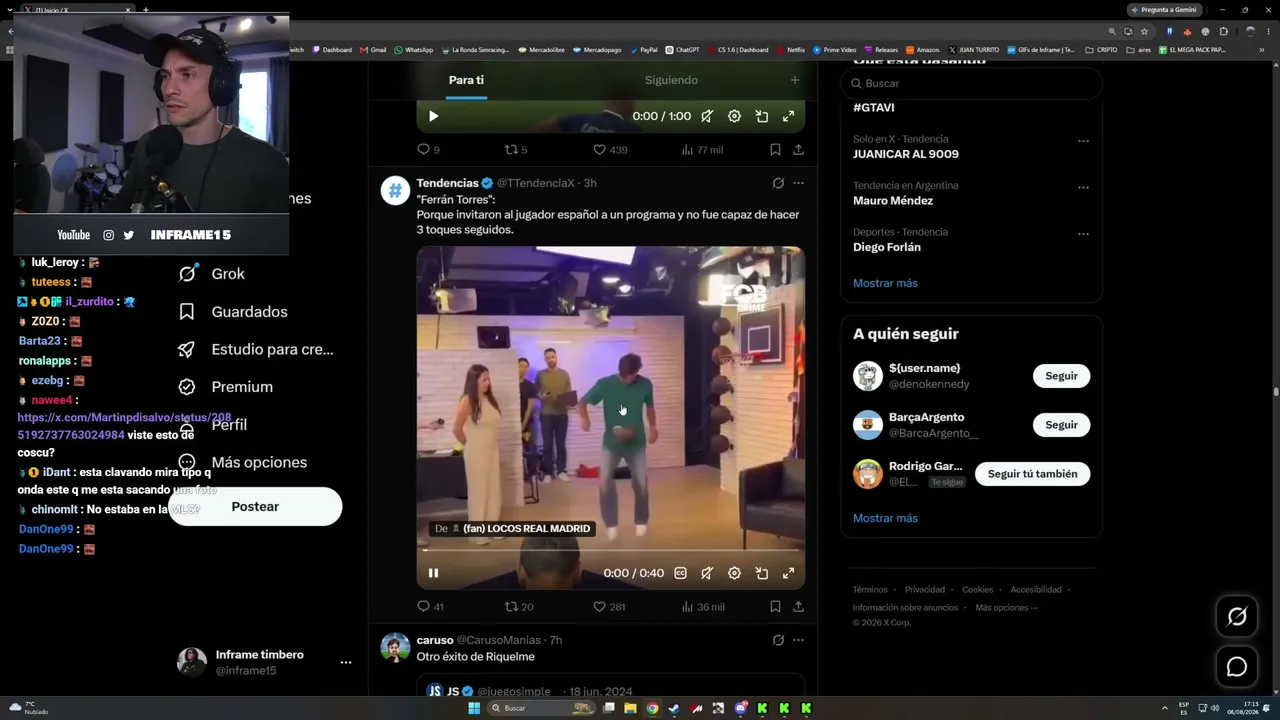This screenshot has height=720, width=1280.
Task: Play the top video with 1:00 duration
Action: (433, 116)
